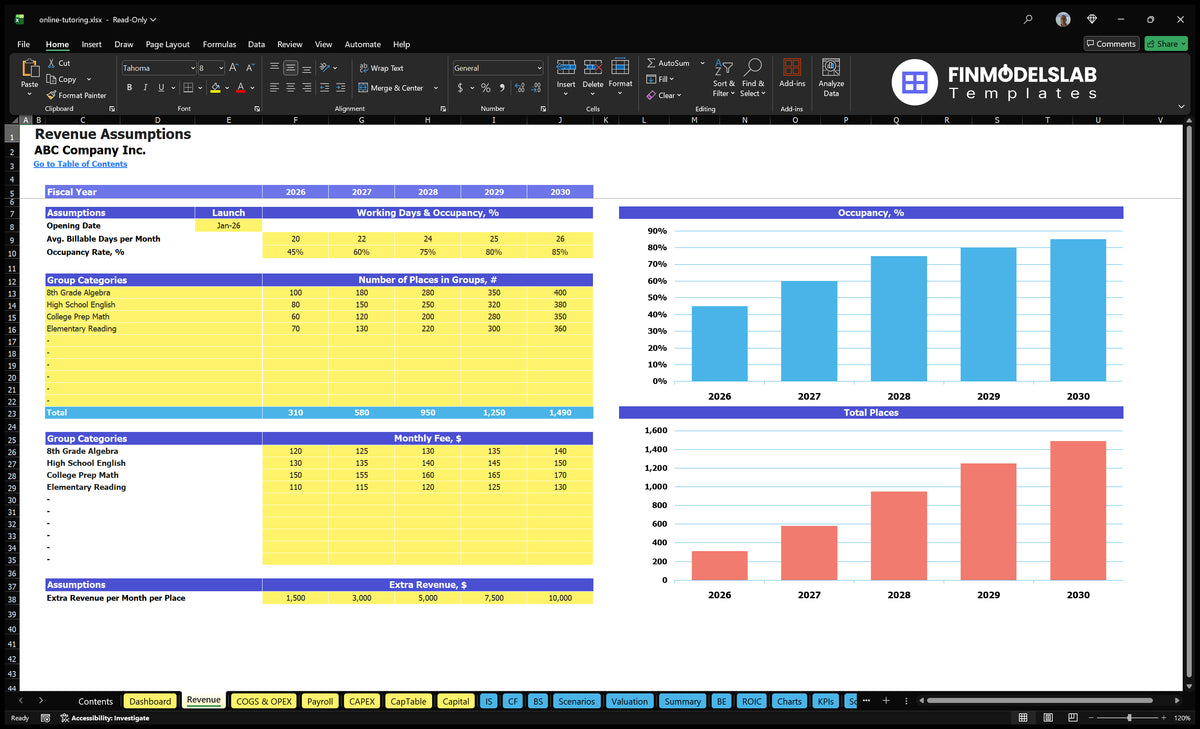The width and height of the screenshot is (1200, 729).
Task: Open the Sort & Filter dropdown
Action: pos(723,76)
